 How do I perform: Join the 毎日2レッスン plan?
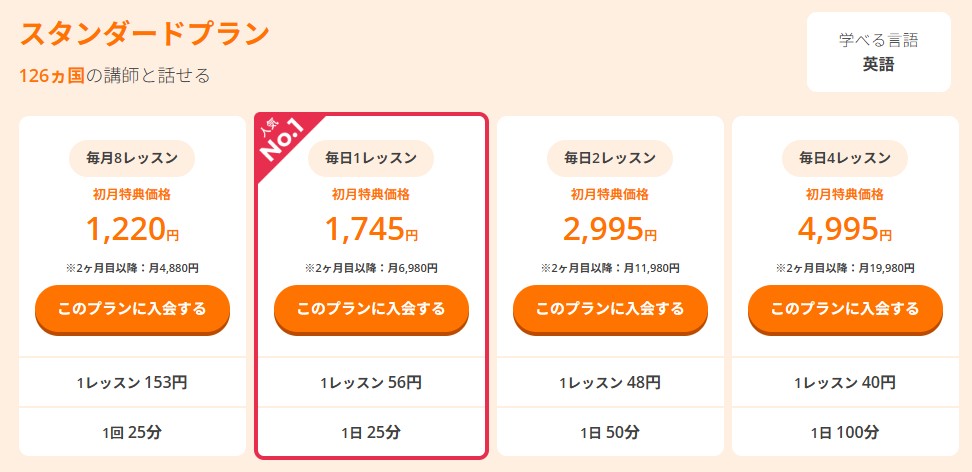pos(610,309)
